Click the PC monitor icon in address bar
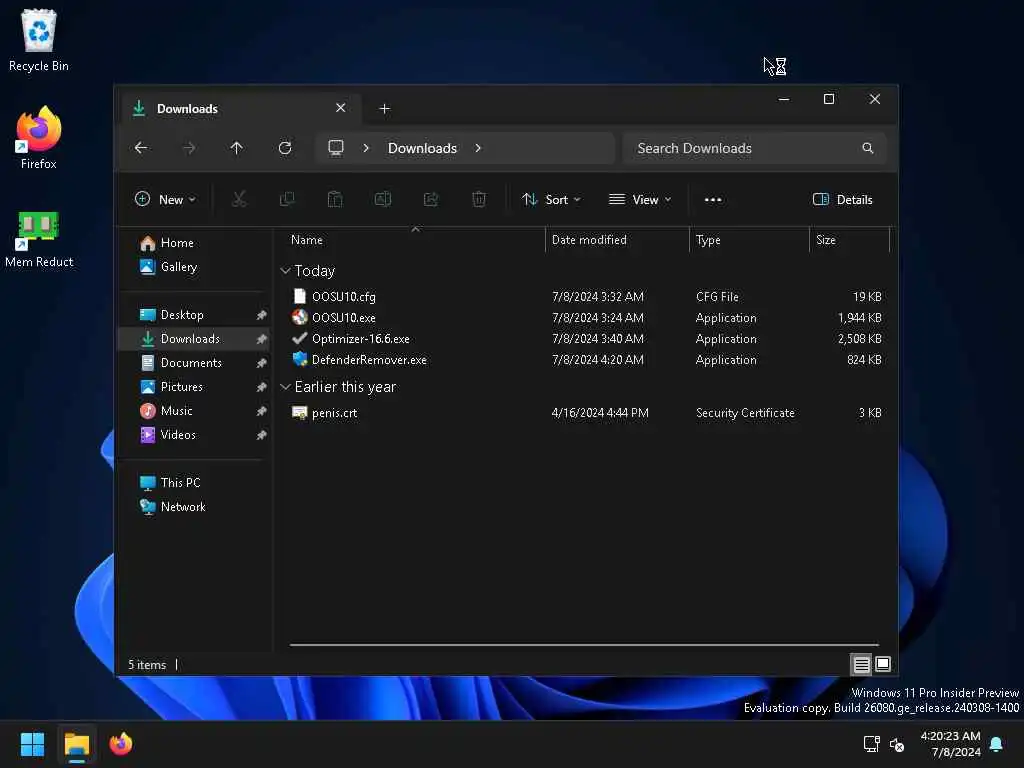The height and width of the screenshot is (768, 1024). pyautogui.click(x=336, y=148)
